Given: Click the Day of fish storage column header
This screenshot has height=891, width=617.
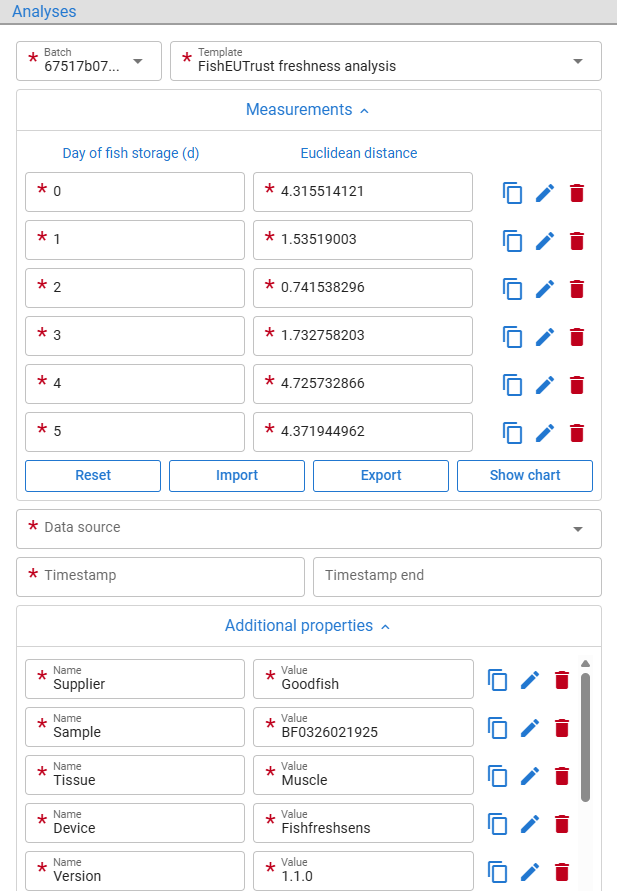Looking at the screenshot, I should tap(131, 153).
